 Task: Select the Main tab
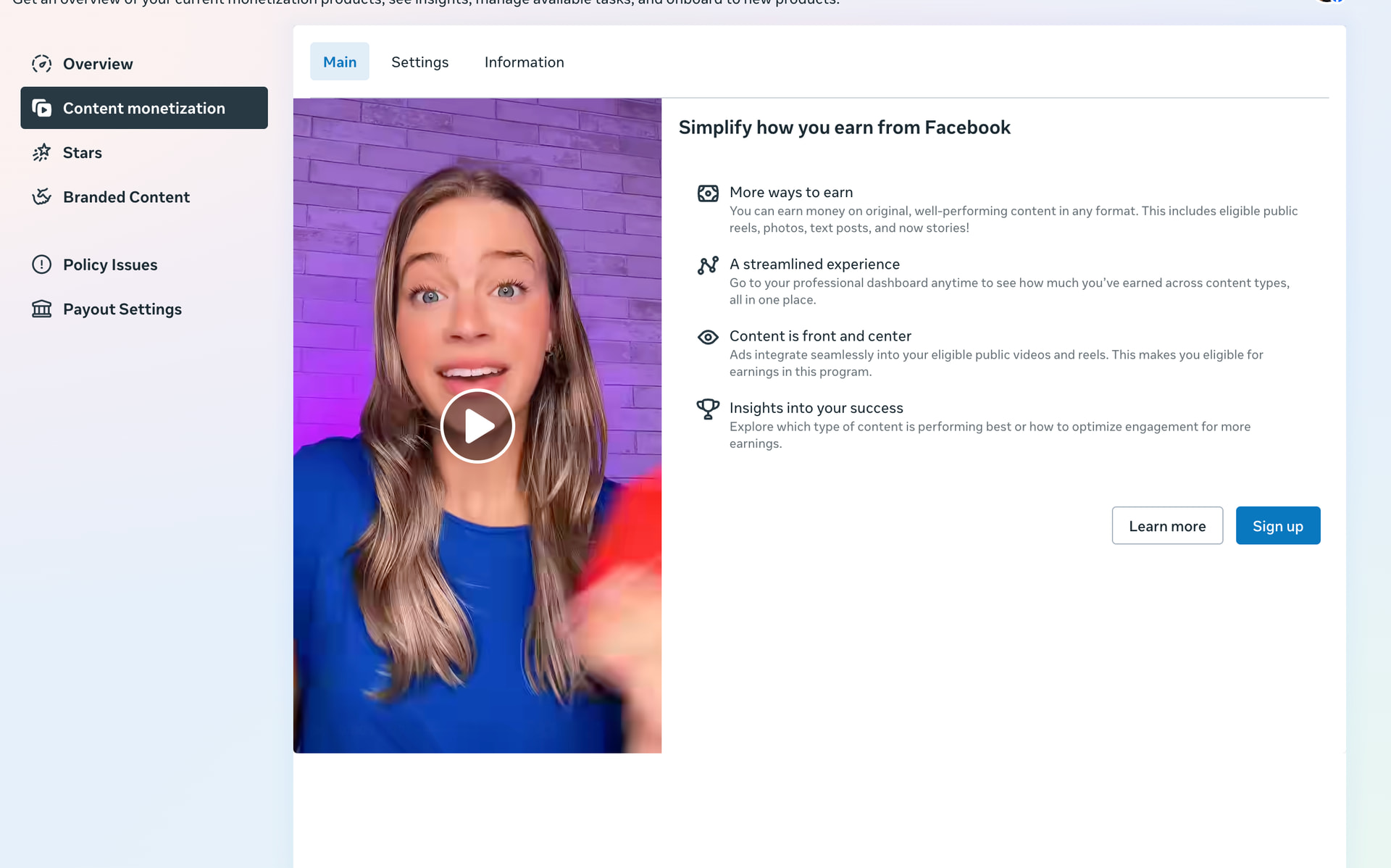339,62
